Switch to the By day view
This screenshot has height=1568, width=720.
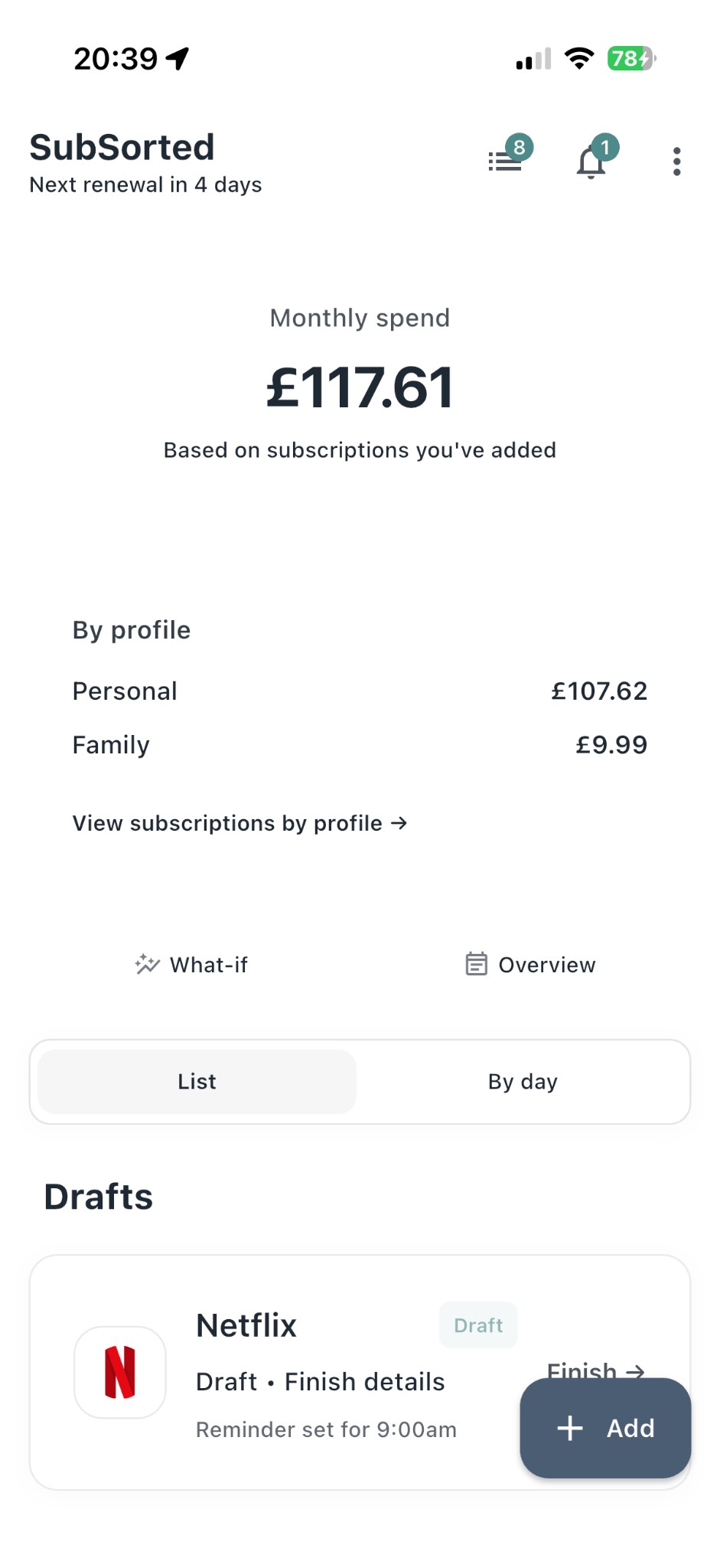tap(523, 1081)
